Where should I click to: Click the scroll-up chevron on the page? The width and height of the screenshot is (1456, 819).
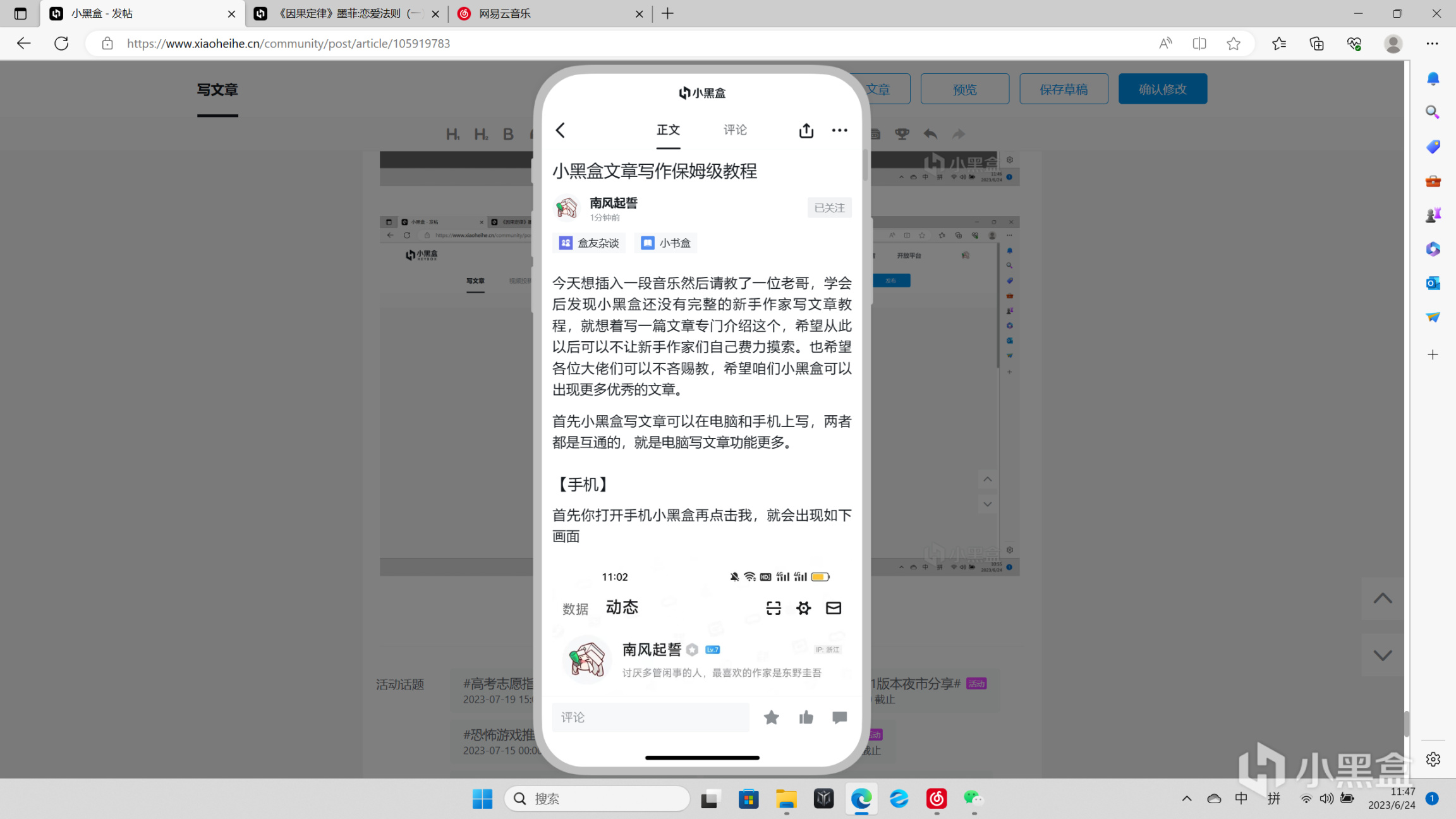(x=1382, y=598)
